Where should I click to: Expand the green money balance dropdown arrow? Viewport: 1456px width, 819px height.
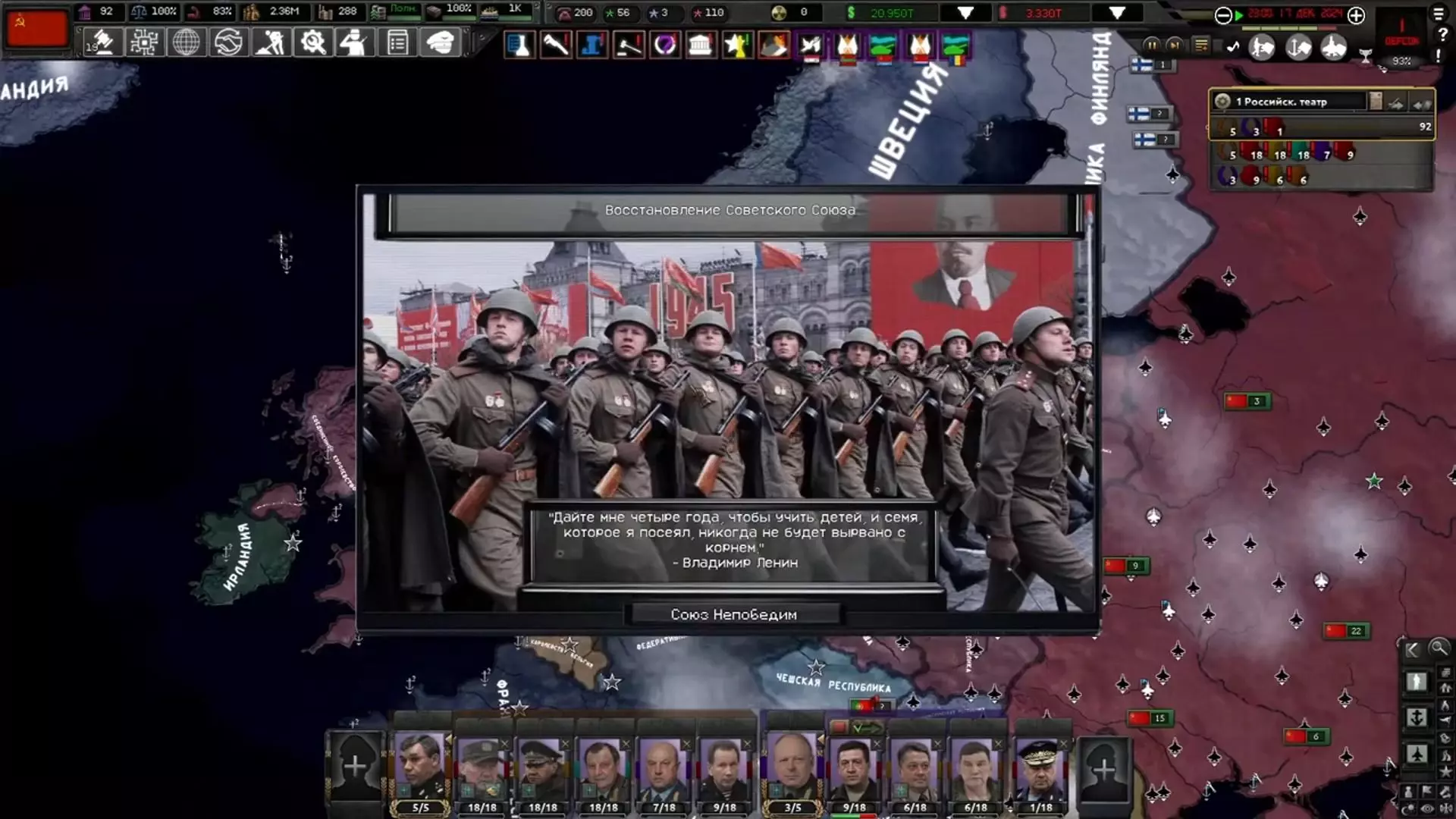(x=965, y=13)
